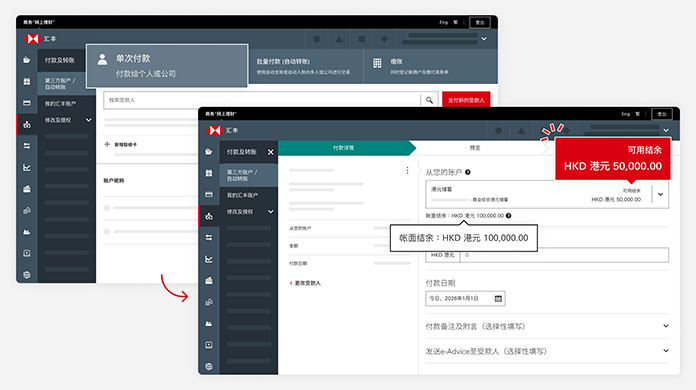This screenshot has height=390, width=696.
Task: Click the payee search input field
Action: pyautogui.click(x=262, y=100)
